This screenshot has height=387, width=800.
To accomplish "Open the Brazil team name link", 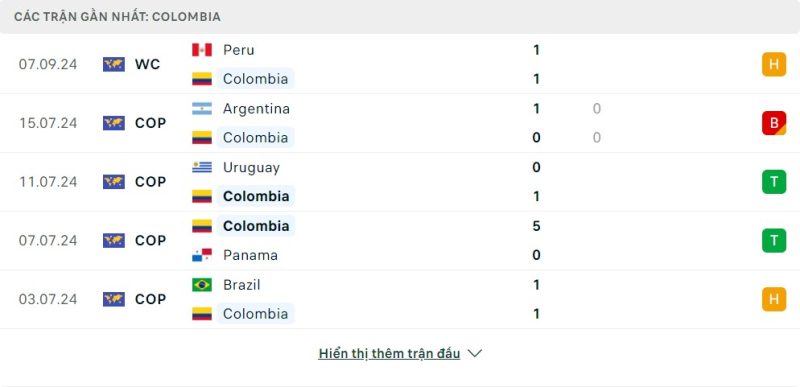I will [242, 285].
